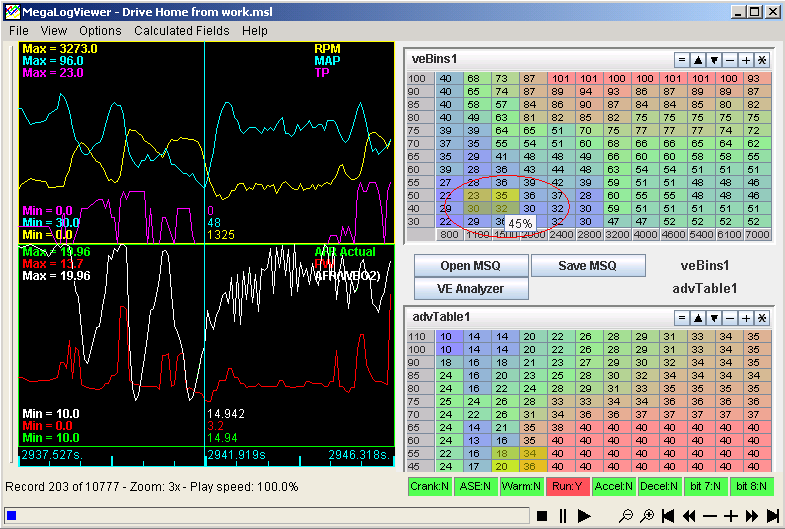The width and height of the screenshot is (785, 529).
Task: Open the Calculated Fields menu
Action: coord(182,31)
